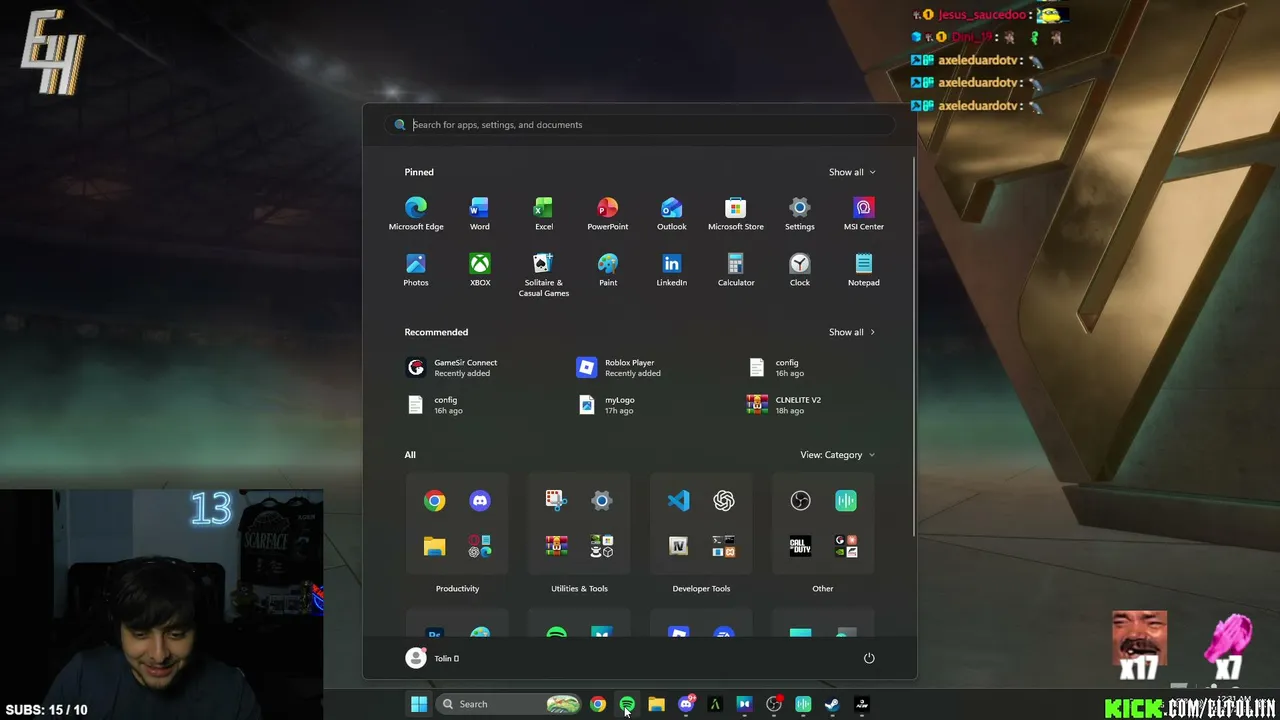This screenshot has width=1280, height=720.
Task: Open the Tolin user account menu
Action: (433, 658)
